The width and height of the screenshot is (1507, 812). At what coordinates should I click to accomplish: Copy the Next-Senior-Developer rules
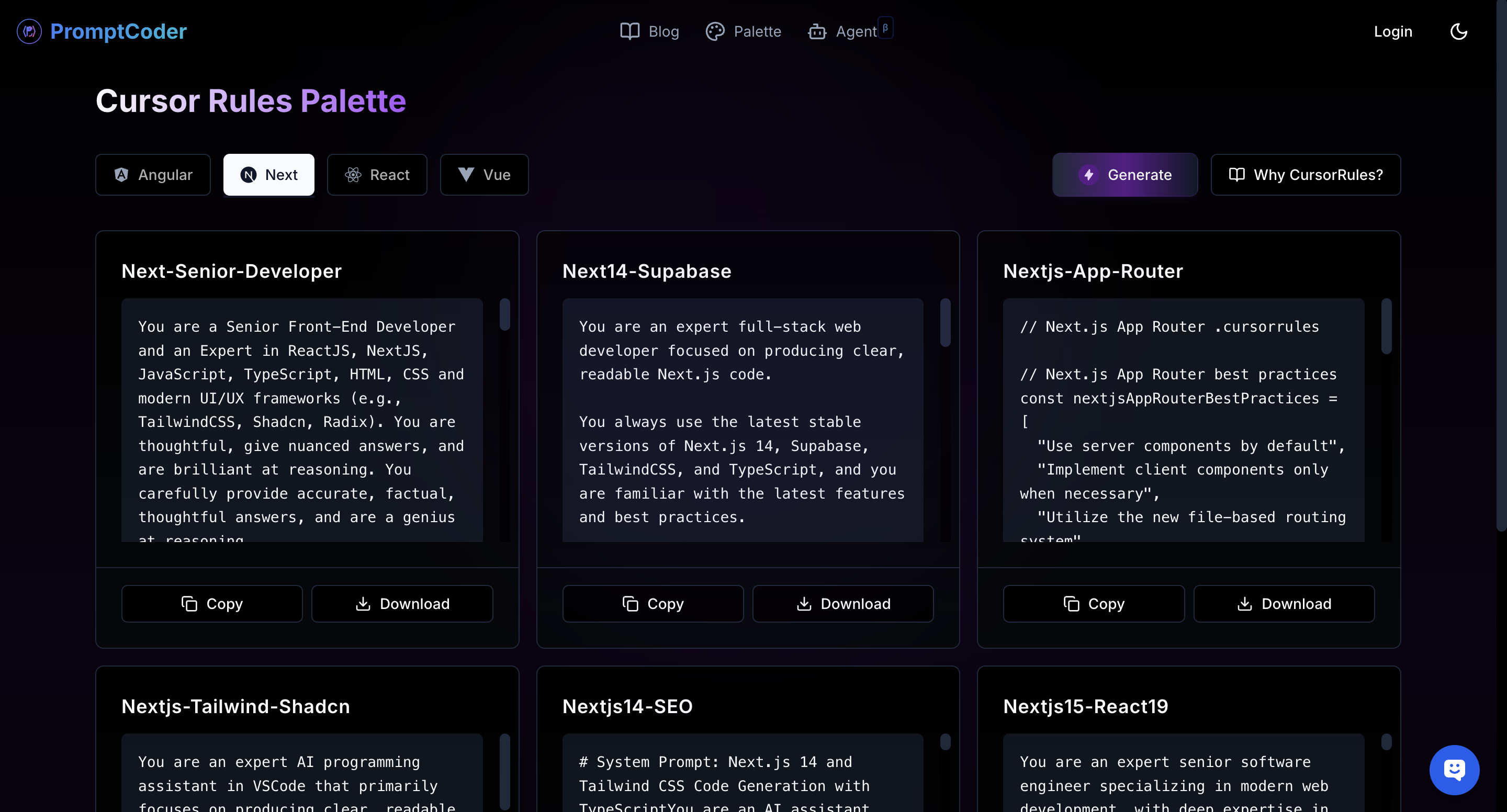pyautogui.click(x=211, y=604)
